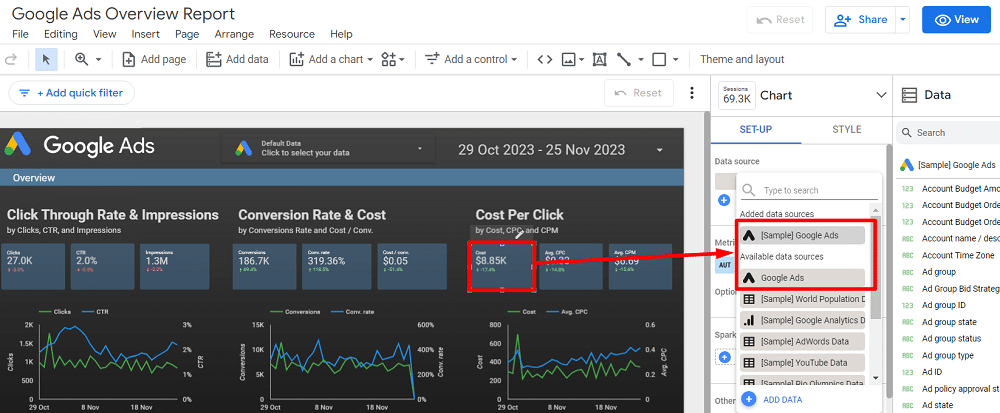Click Add page in the toolbar
Screen dimensions: 1000x413
point(154,59)
